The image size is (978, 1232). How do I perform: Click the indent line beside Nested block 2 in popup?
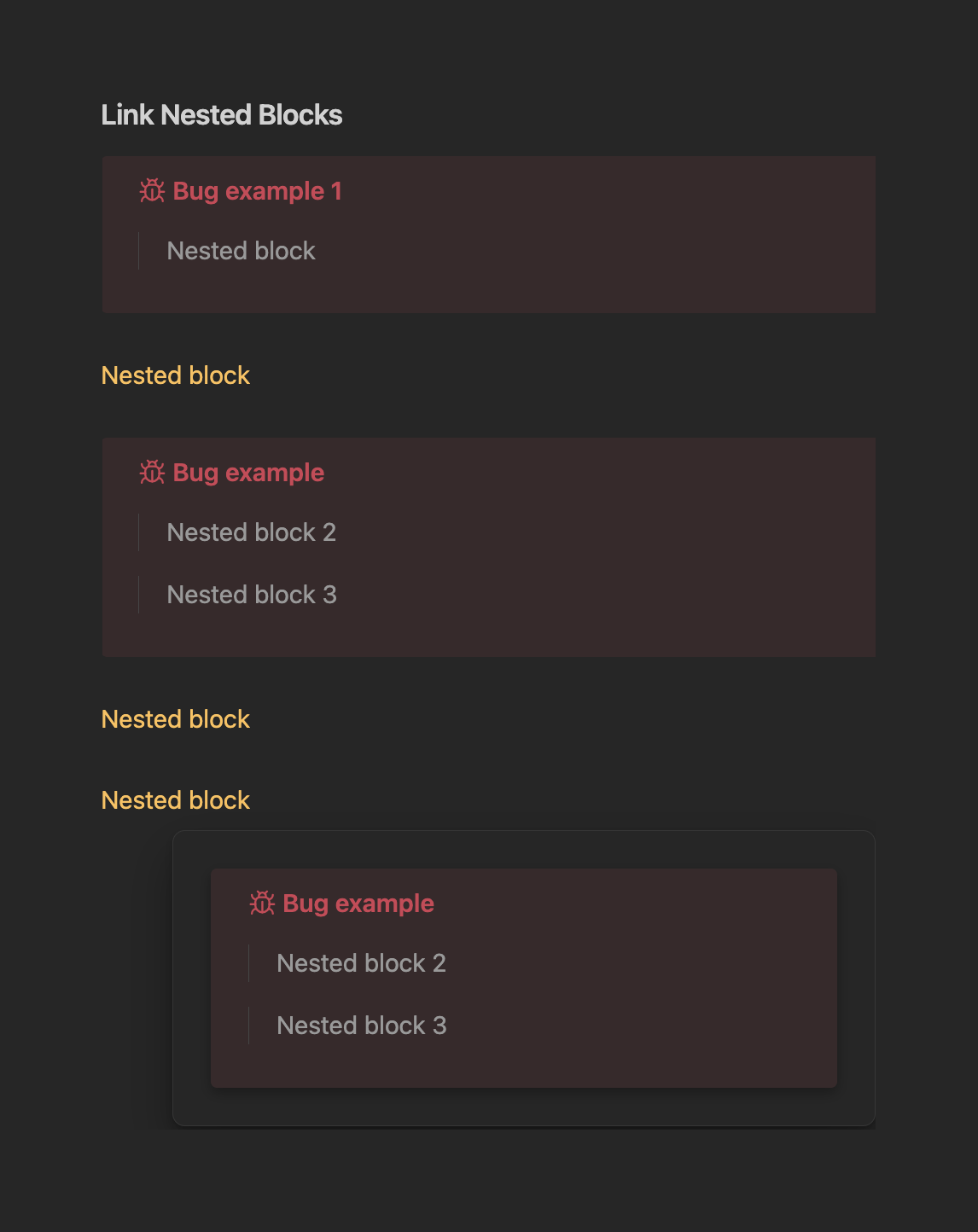(248, 963)
